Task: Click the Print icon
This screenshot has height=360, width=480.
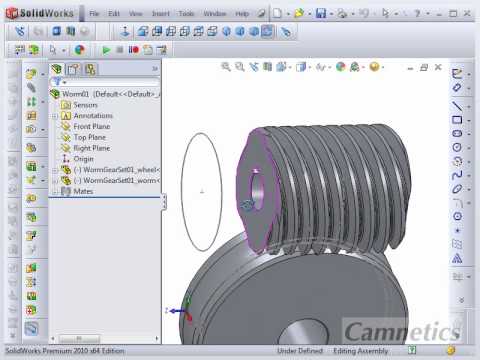Action: [342, 13]
